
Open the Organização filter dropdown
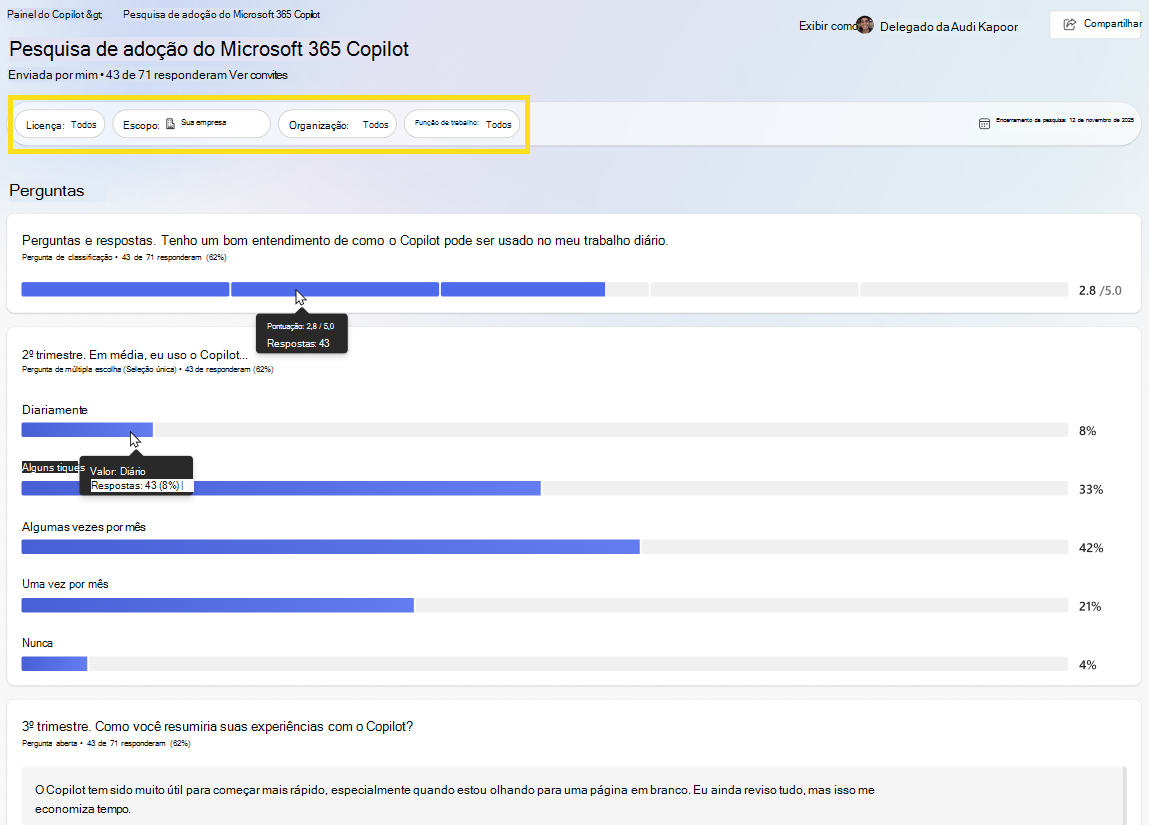(338, 125)
